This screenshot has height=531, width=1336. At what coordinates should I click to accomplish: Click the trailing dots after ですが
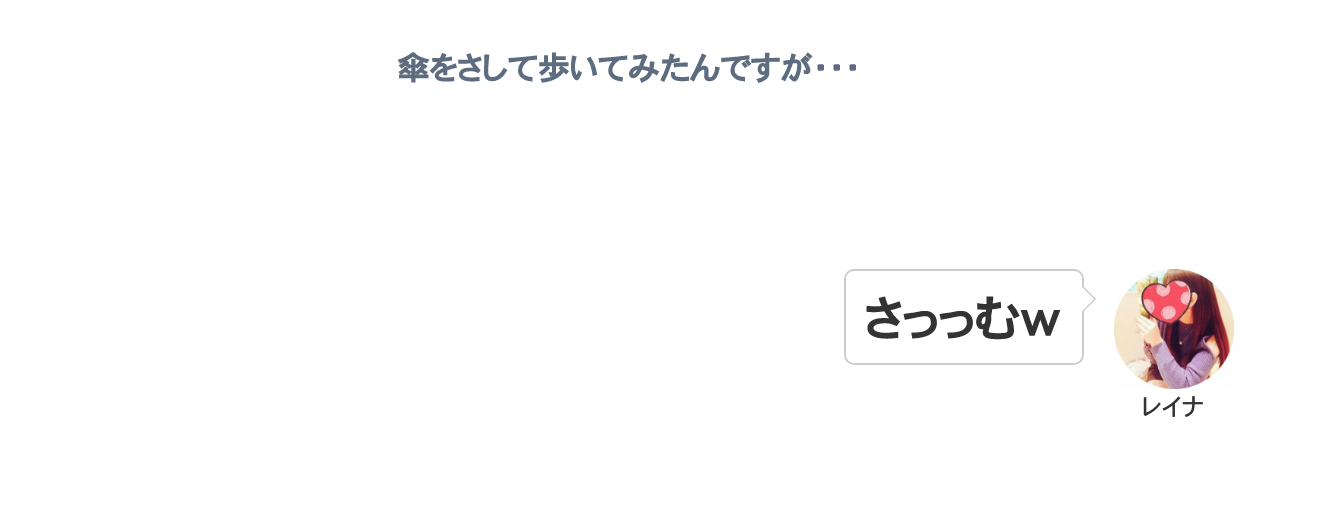click(836, 70)
